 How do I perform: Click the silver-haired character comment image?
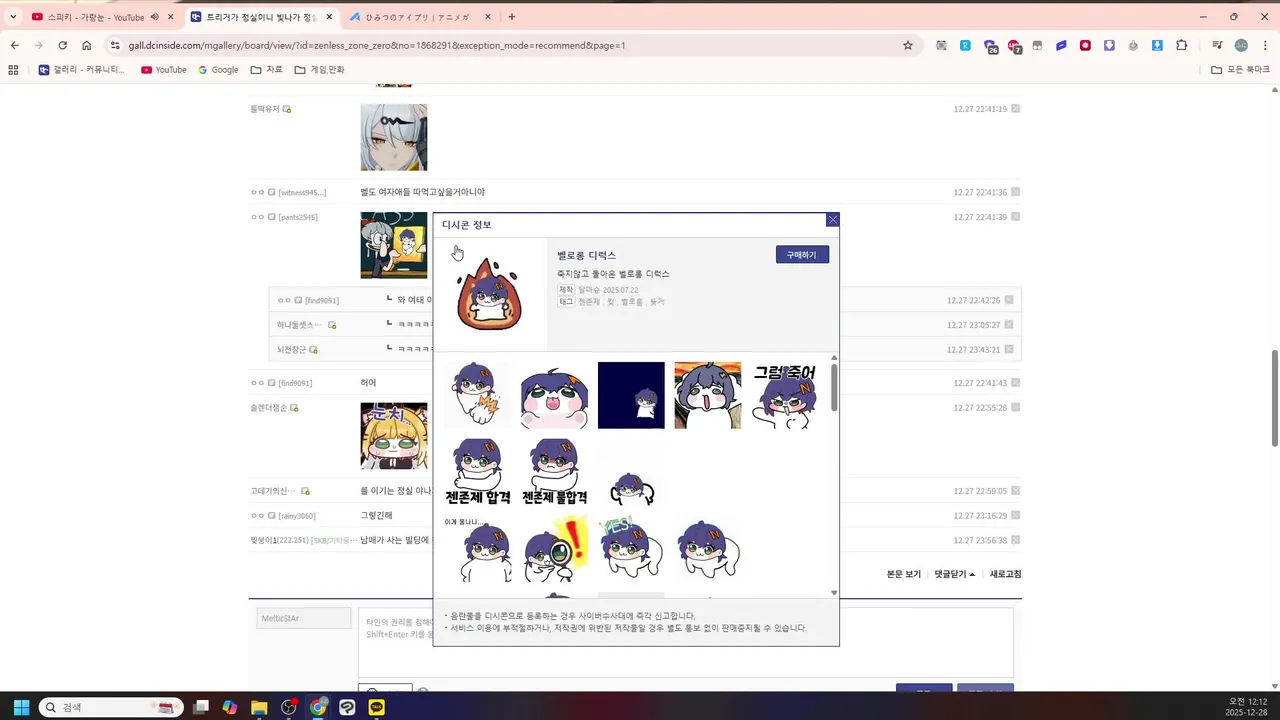click(x=394, y=137)
